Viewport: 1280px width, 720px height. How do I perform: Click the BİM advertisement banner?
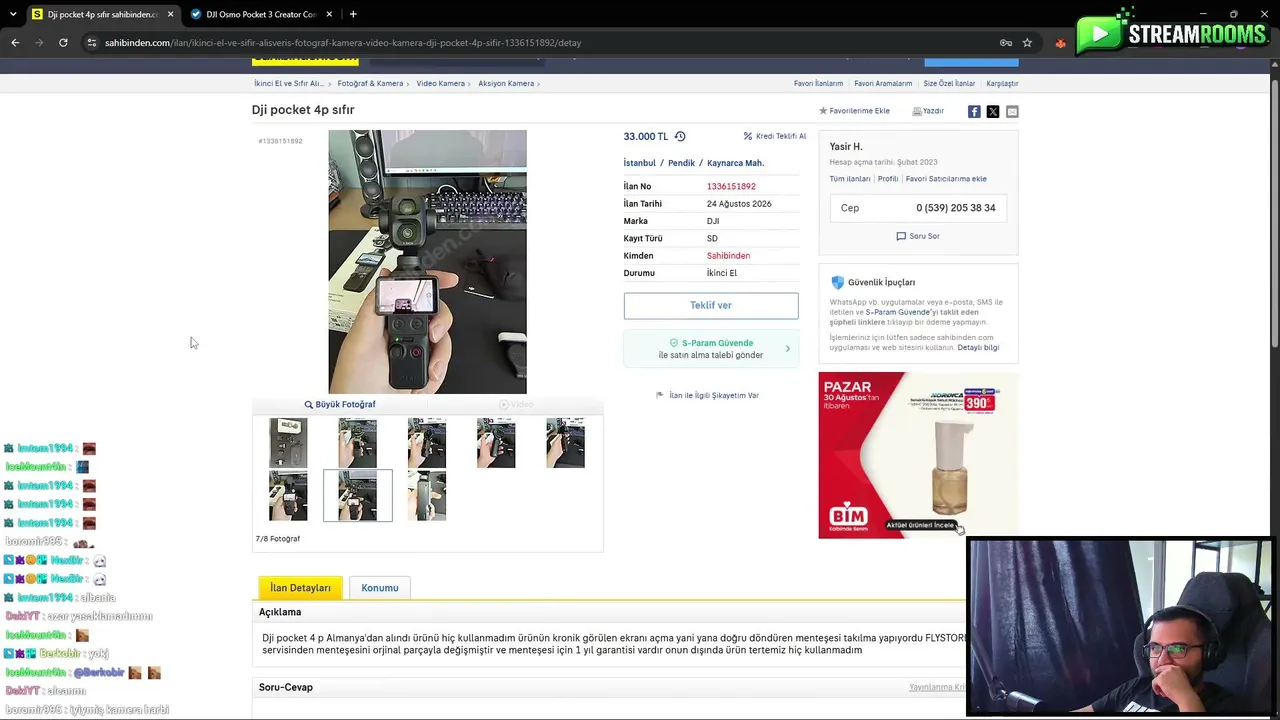(x=918, y=455)
